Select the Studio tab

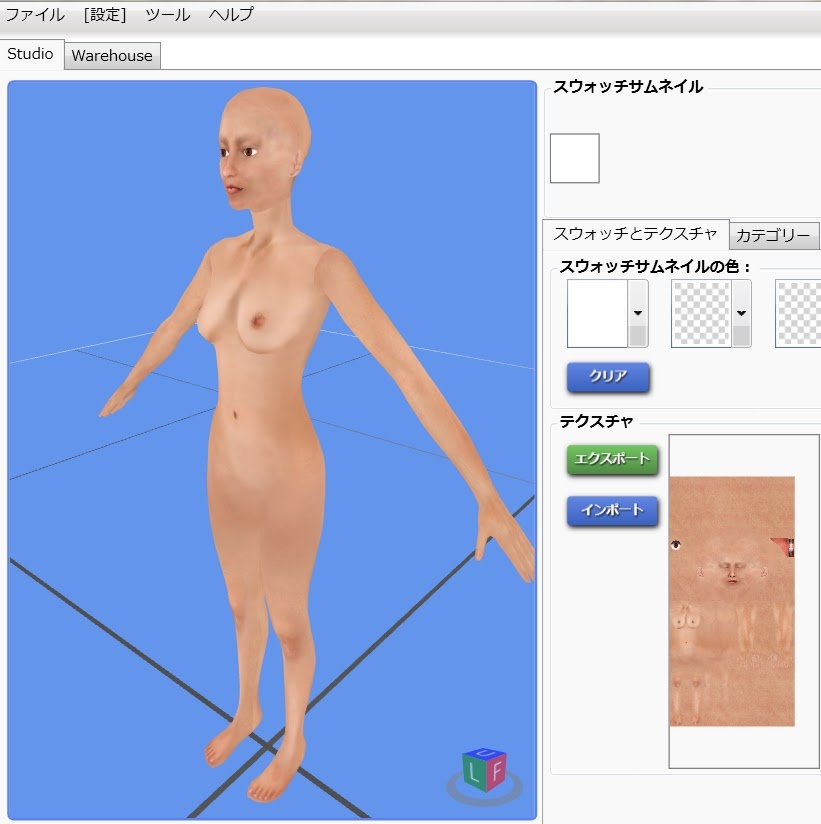(31, 54)
